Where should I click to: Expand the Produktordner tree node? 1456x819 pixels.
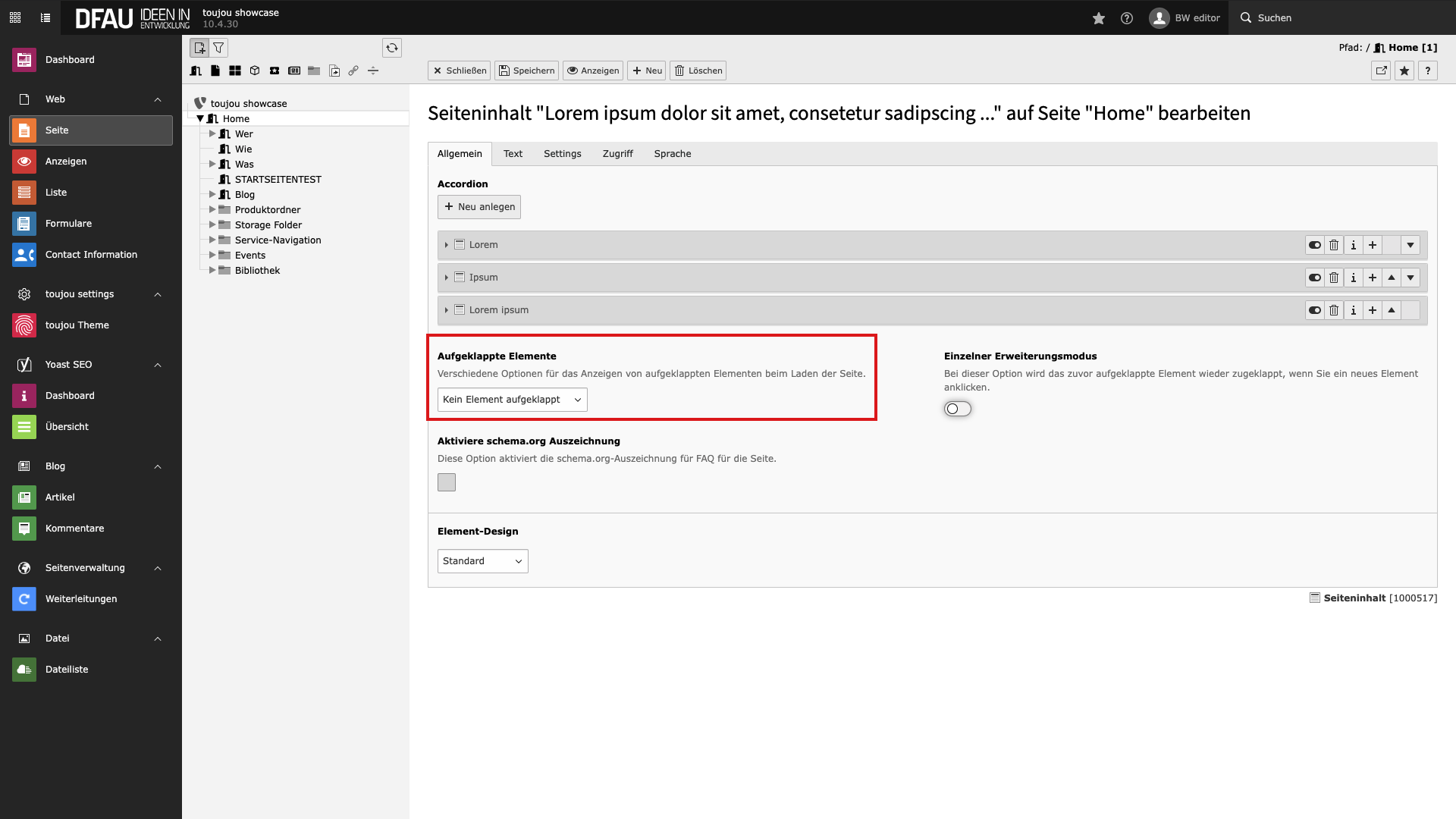tap(212, 210)
